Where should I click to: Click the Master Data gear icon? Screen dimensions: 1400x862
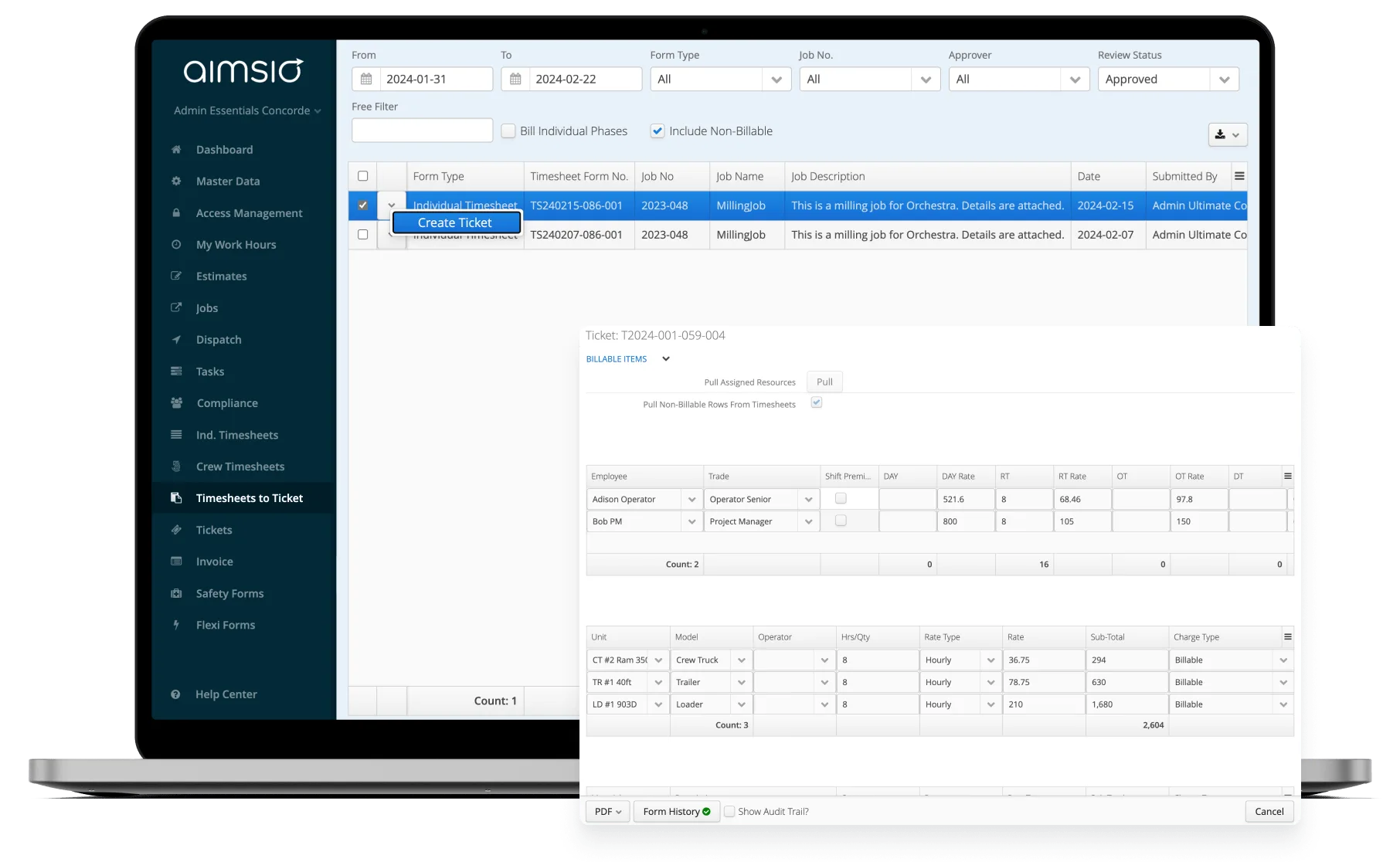176,181
